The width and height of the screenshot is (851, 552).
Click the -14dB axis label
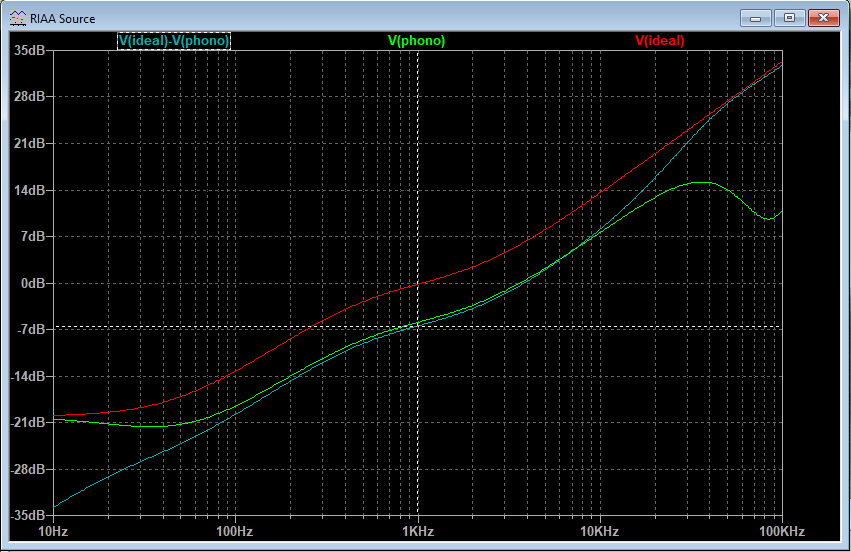[x=28, y=376]
